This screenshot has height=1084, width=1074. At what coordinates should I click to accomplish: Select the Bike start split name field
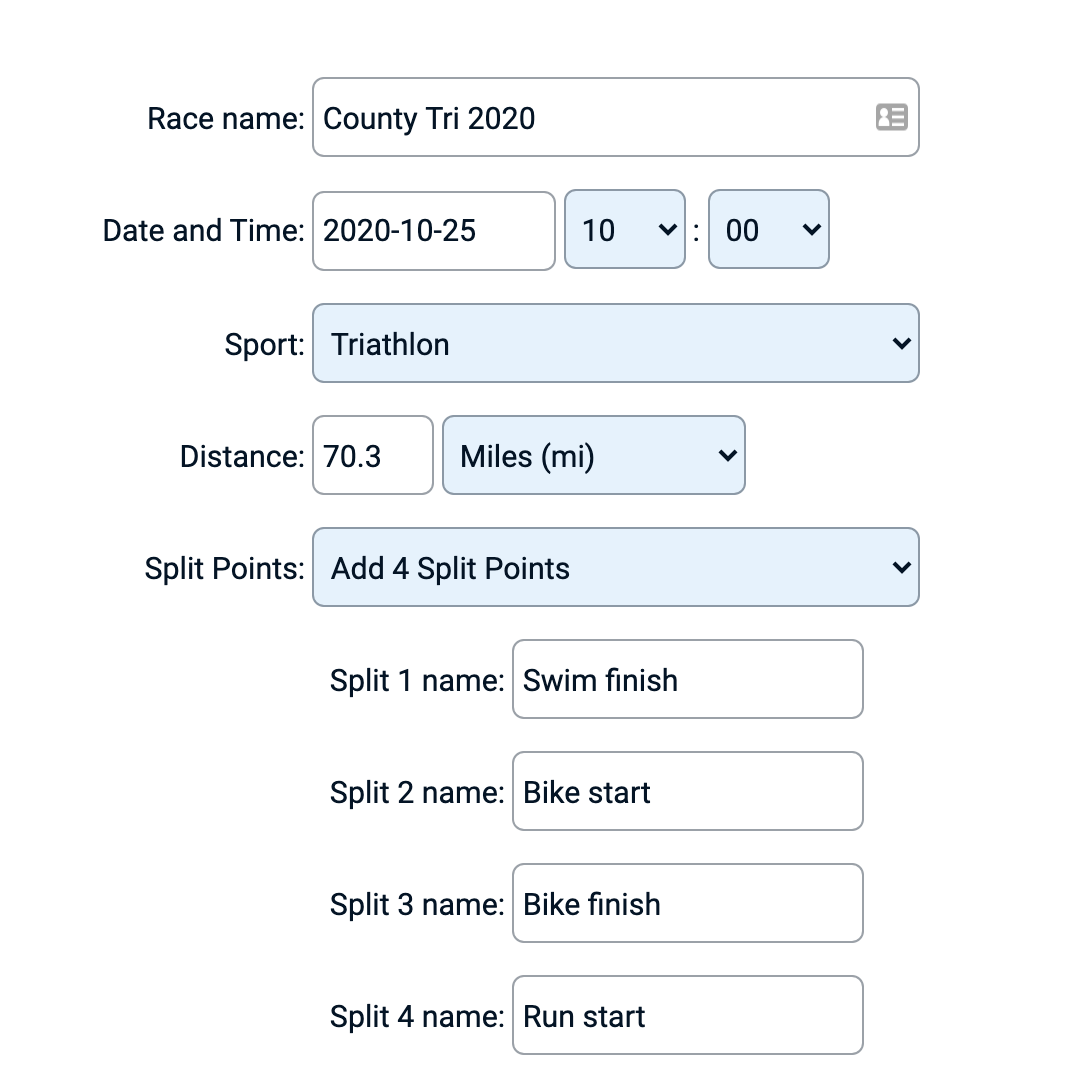[687, 792]
